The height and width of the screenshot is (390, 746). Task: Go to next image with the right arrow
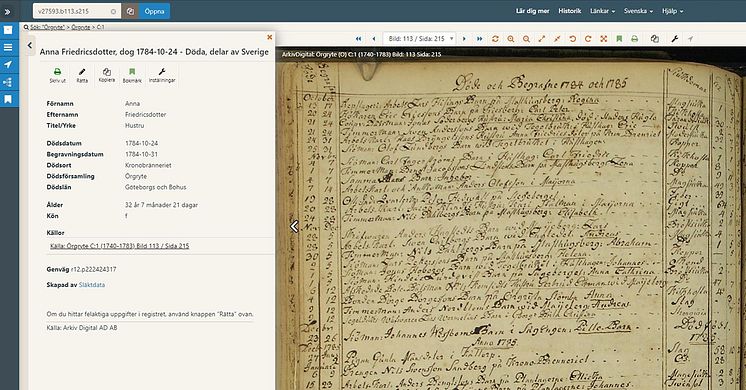point(464,39)
